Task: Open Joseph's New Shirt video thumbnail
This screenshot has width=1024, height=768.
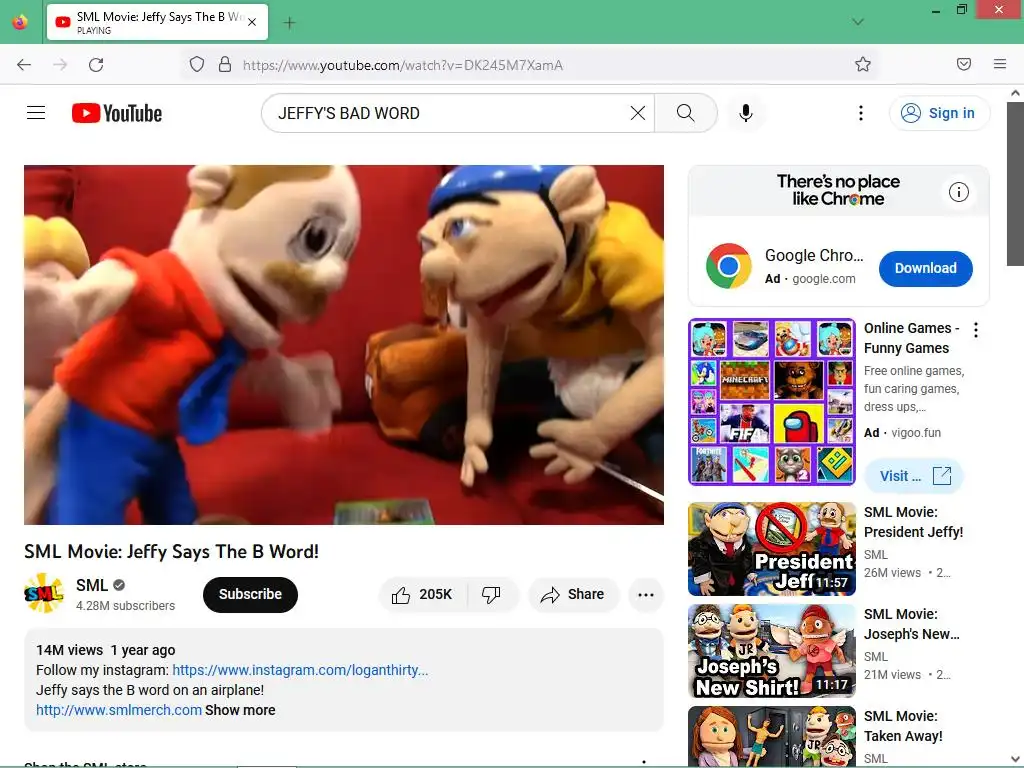Action: (x=772, y=650)
